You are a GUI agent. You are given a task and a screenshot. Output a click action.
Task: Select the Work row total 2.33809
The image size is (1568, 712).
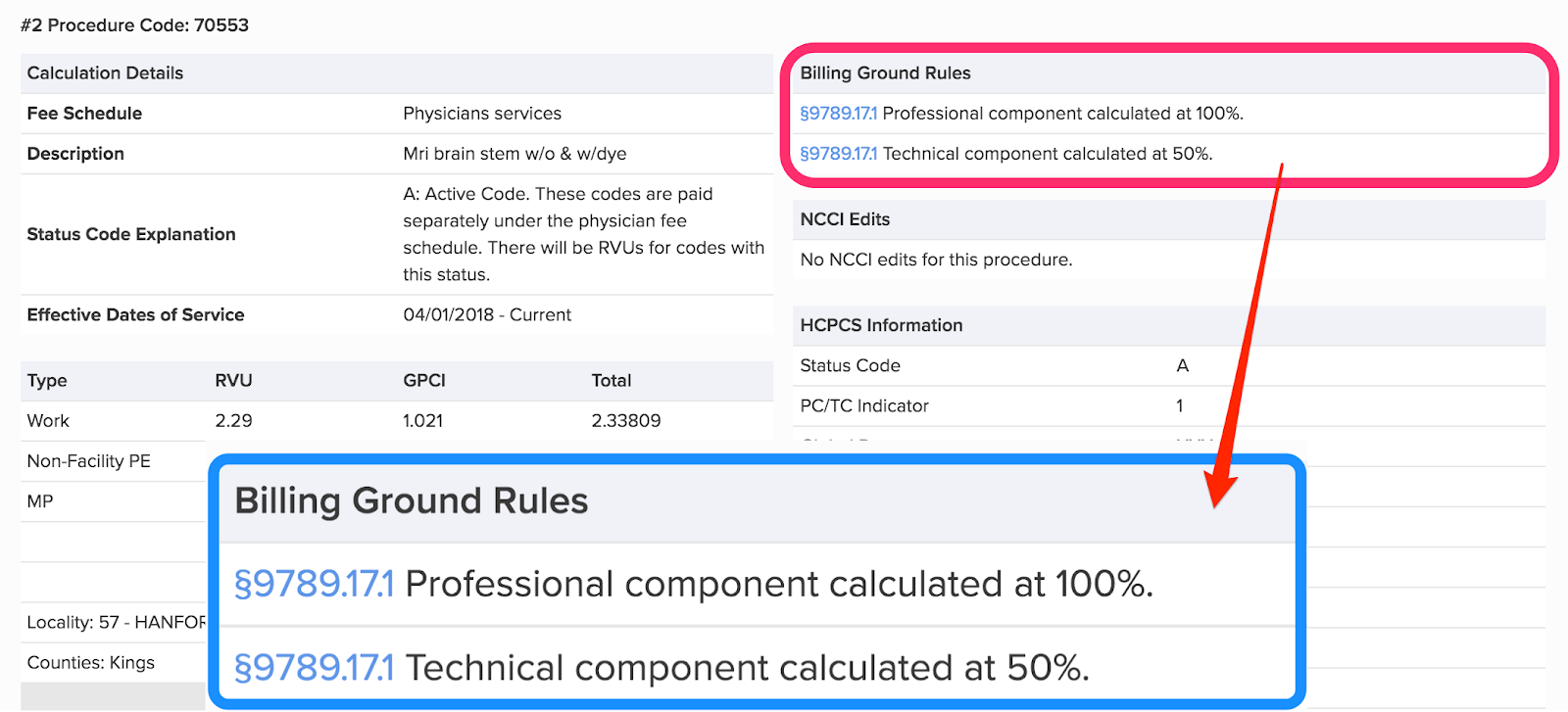tap(626, 421)
